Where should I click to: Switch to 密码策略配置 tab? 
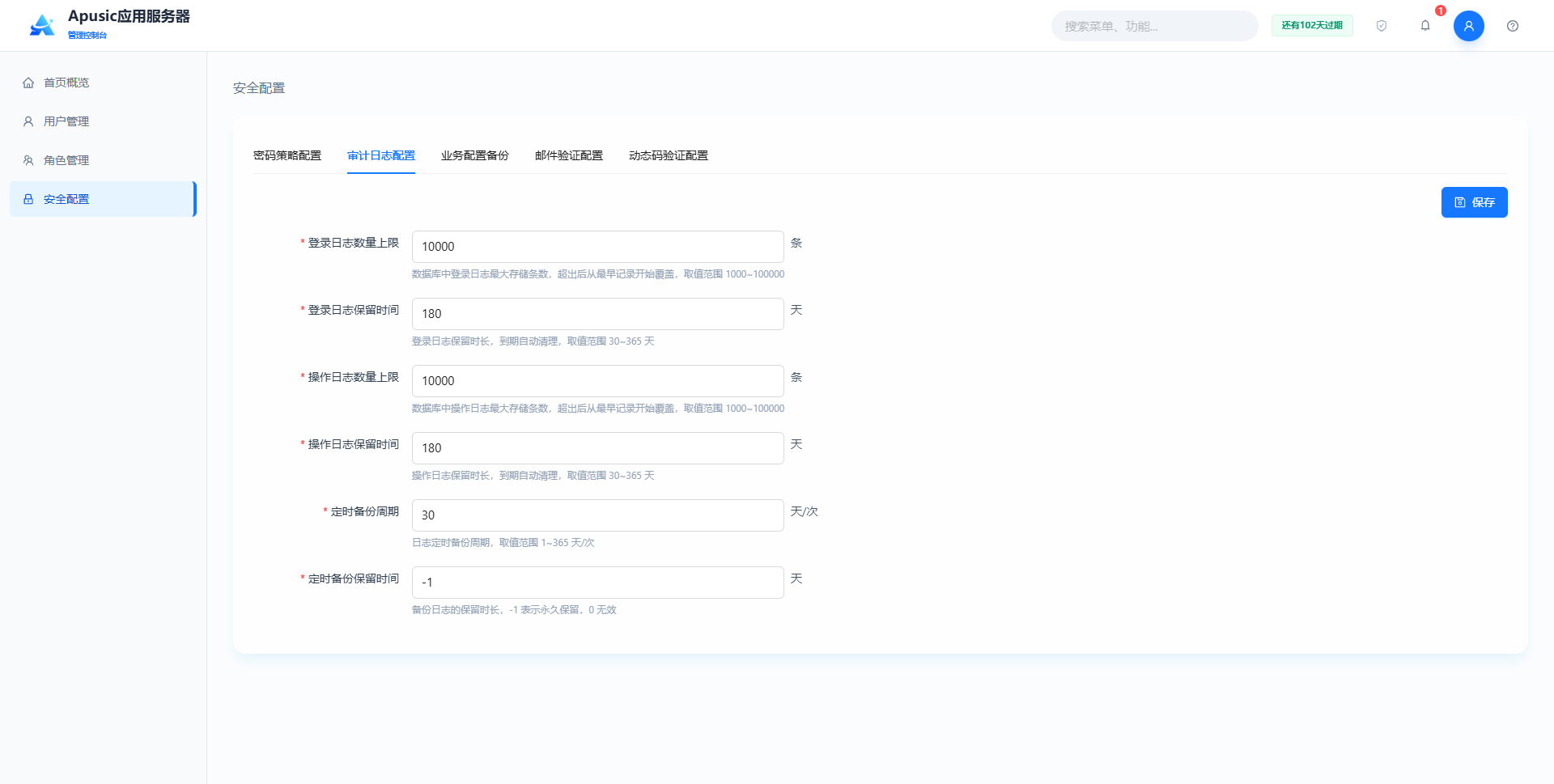pos(287,155)
